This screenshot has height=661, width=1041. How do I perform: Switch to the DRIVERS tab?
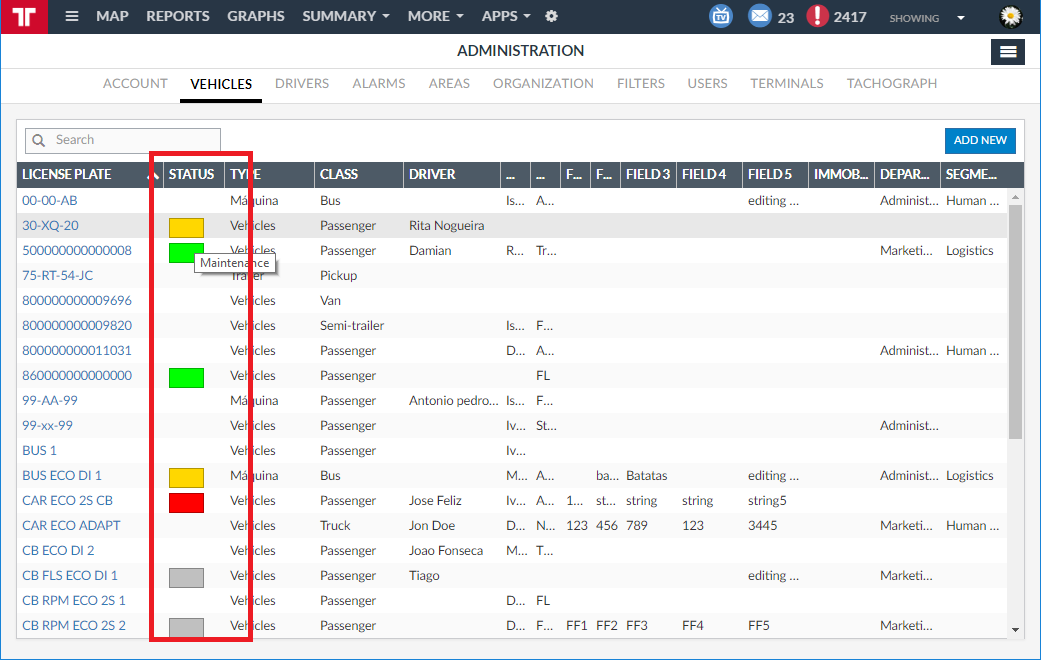(302, 84)
